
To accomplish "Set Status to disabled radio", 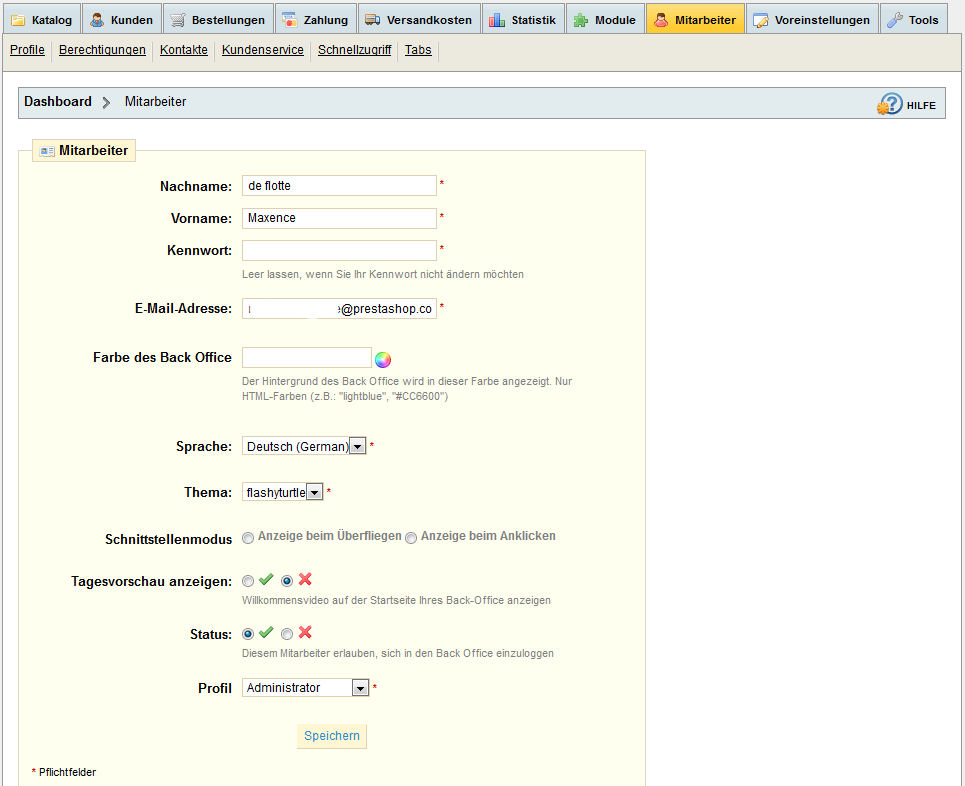I will (x=287, y=634).
